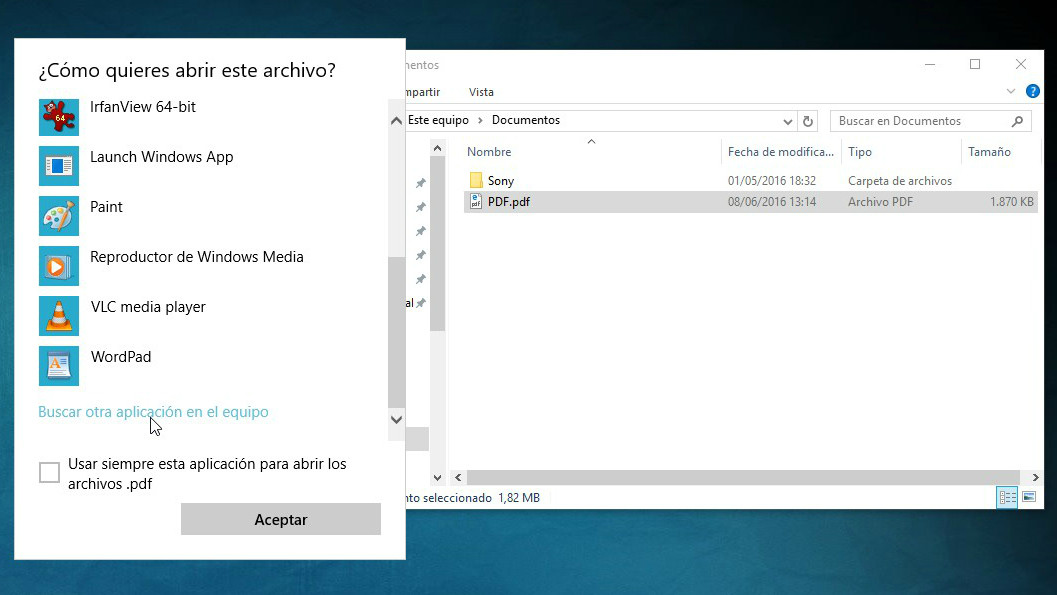This screenshot has height=595, width=1057.
Task: Expand the Este equipo breadcrumb arrow
Action: [480, 121]
